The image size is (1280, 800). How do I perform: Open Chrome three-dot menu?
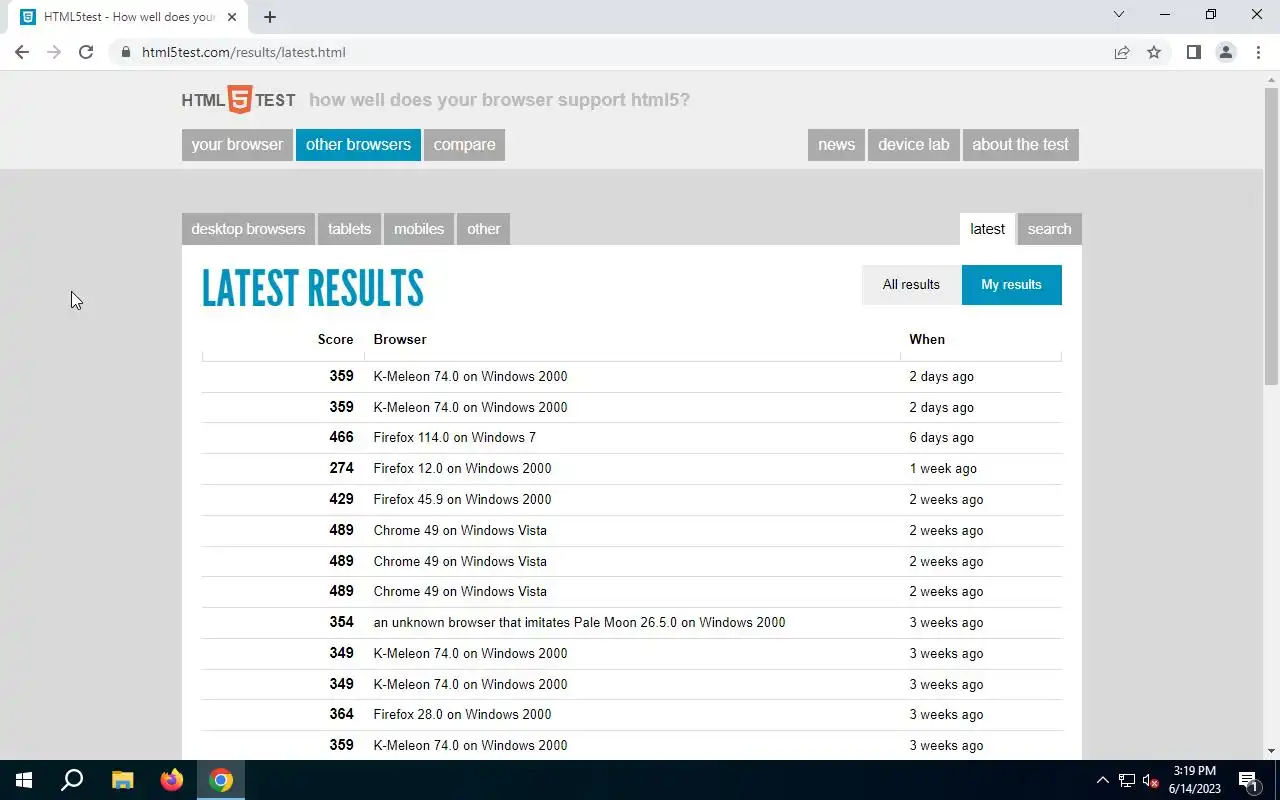(1258, 52)
